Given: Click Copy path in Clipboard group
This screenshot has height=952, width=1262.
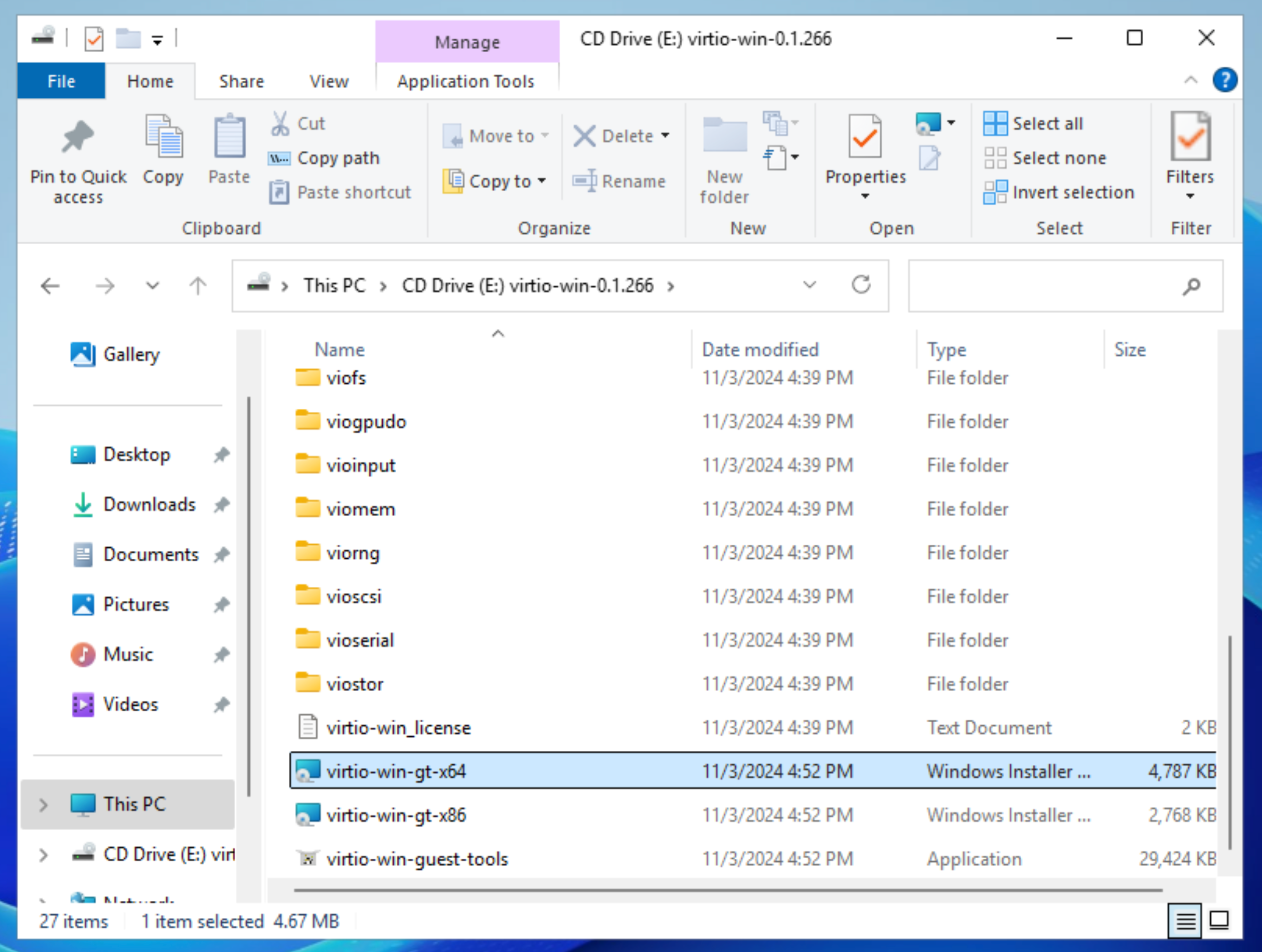Looking at the screenshot, I should click(x=324, y=158).
